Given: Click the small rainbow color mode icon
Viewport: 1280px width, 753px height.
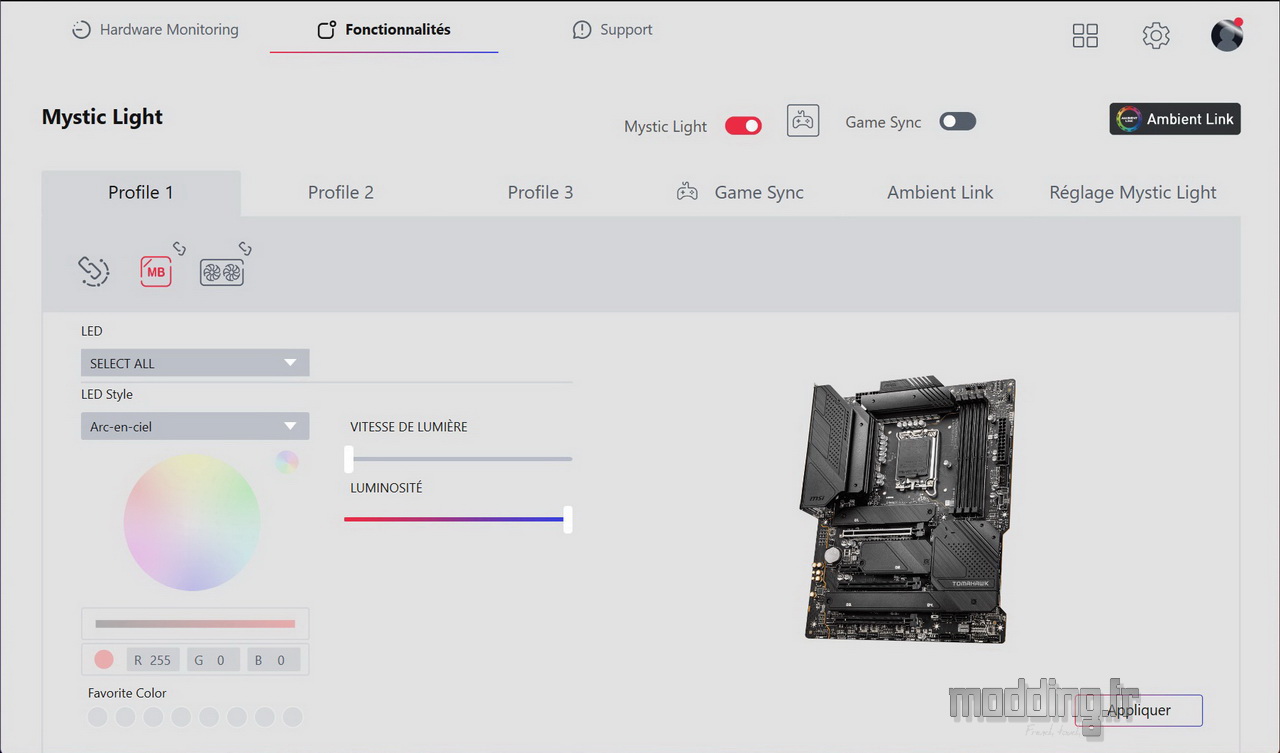Looking at the screenshot, I should (x=287, y=462).
